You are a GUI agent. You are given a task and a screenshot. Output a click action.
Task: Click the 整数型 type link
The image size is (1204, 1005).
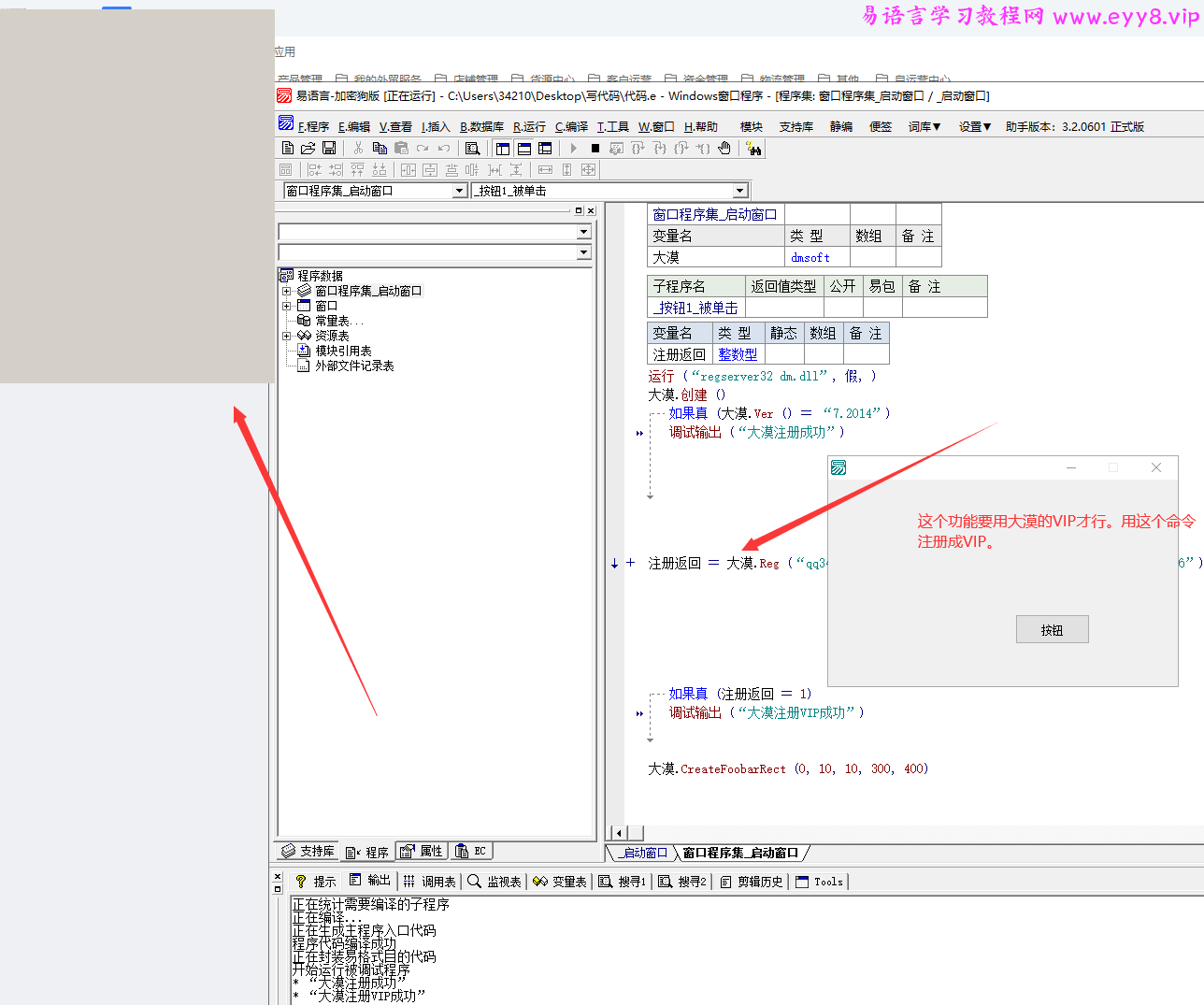(738, 354)
